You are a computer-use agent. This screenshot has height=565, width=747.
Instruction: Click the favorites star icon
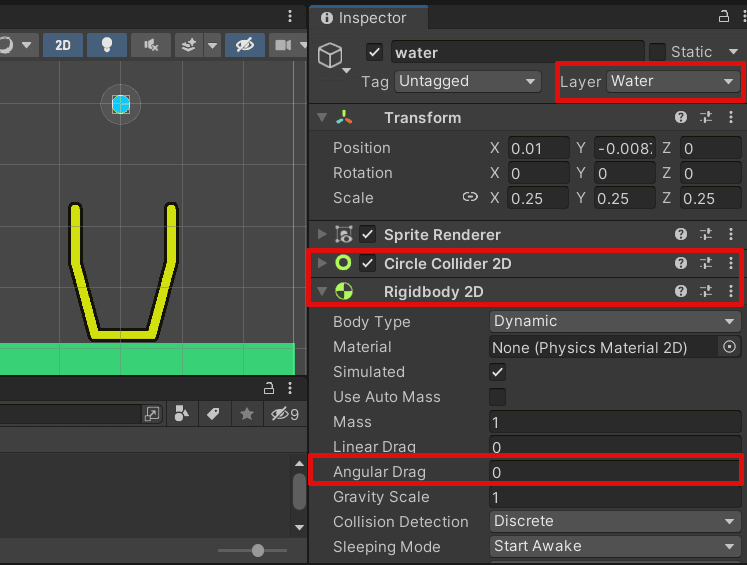[x=246, y=414]
